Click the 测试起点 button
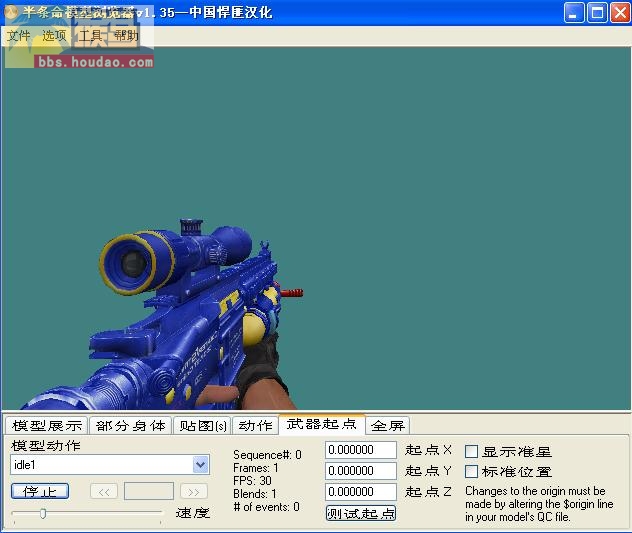This screenshot has width=632, height=533. click(x=361, y=513)
